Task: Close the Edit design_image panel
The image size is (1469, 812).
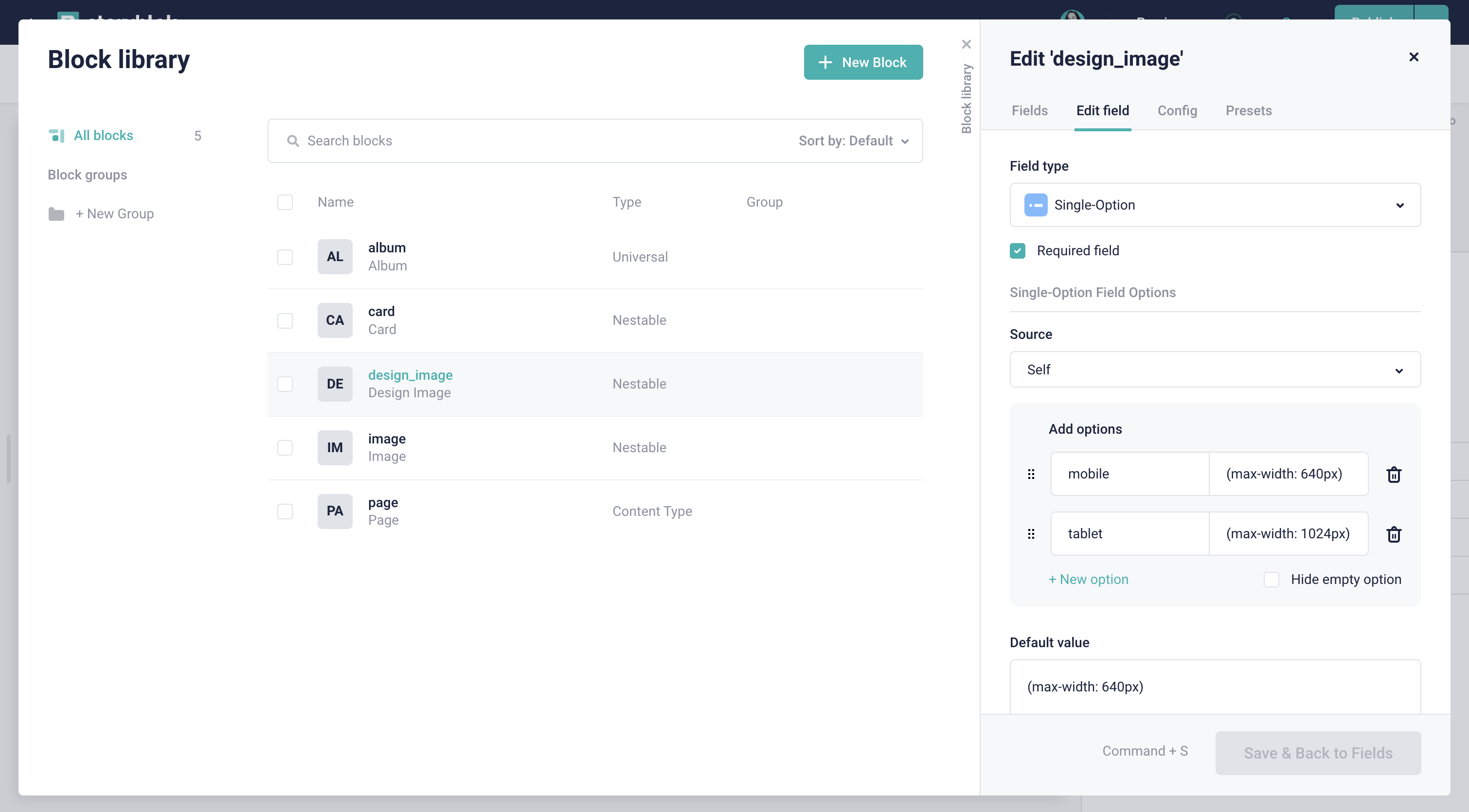Action: [x=1413, y=57]
